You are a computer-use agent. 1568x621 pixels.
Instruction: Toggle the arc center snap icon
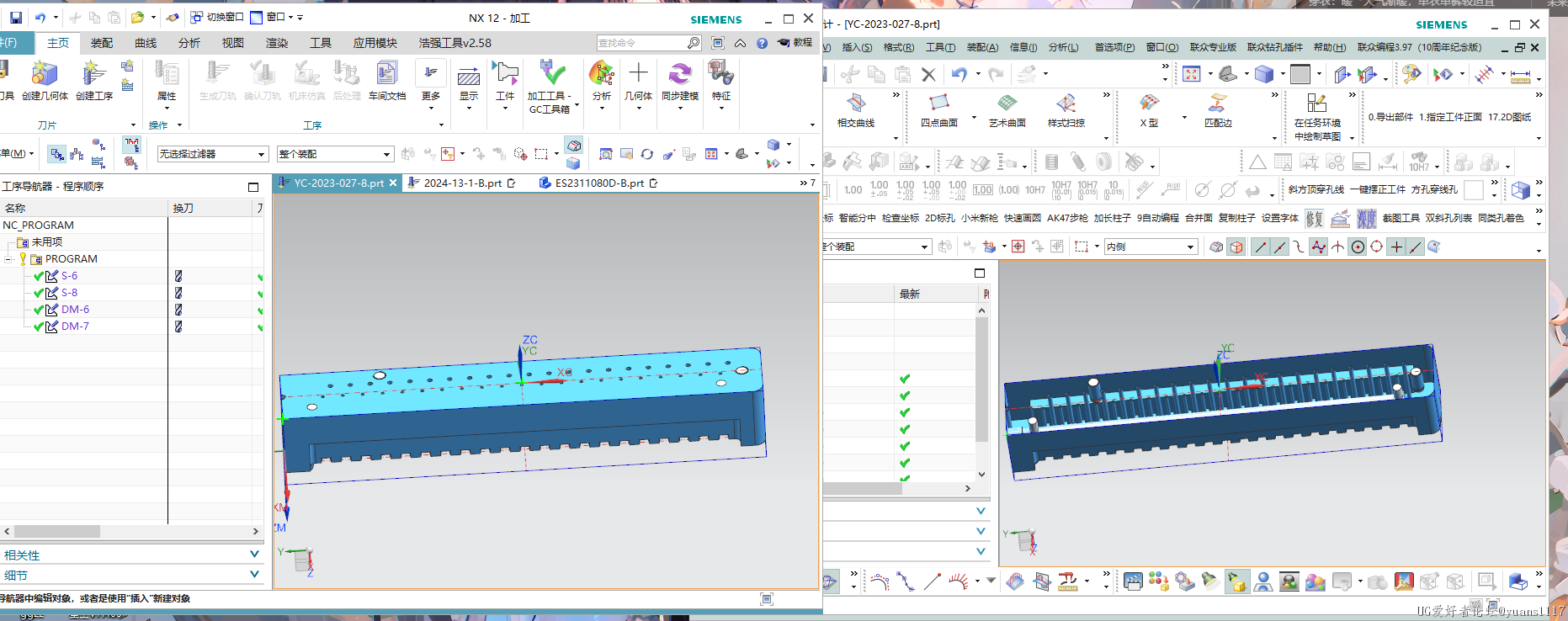point(1358,247)
